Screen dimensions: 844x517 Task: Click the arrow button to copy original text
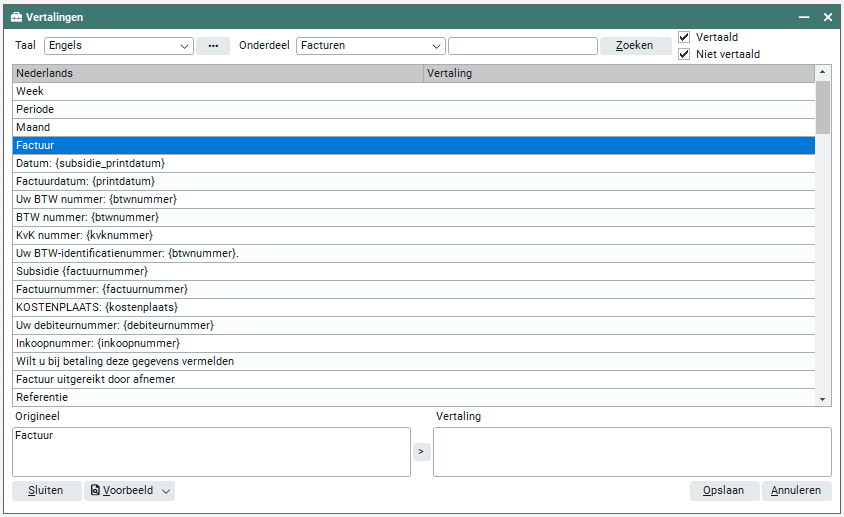(420, 452)
